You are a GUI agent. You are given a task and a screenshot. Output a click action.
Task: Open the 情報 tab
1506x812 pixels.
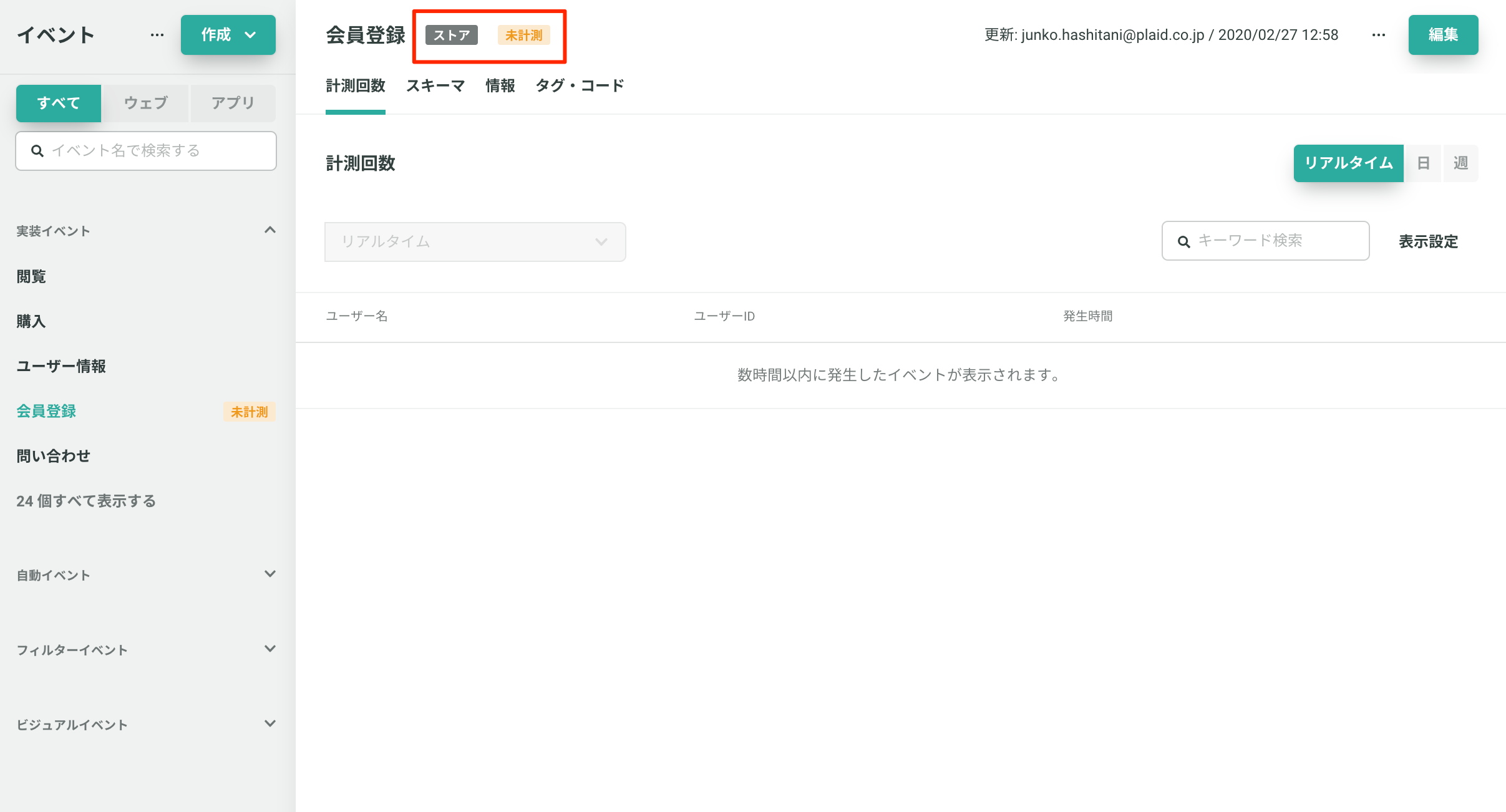tap(500, 86)
